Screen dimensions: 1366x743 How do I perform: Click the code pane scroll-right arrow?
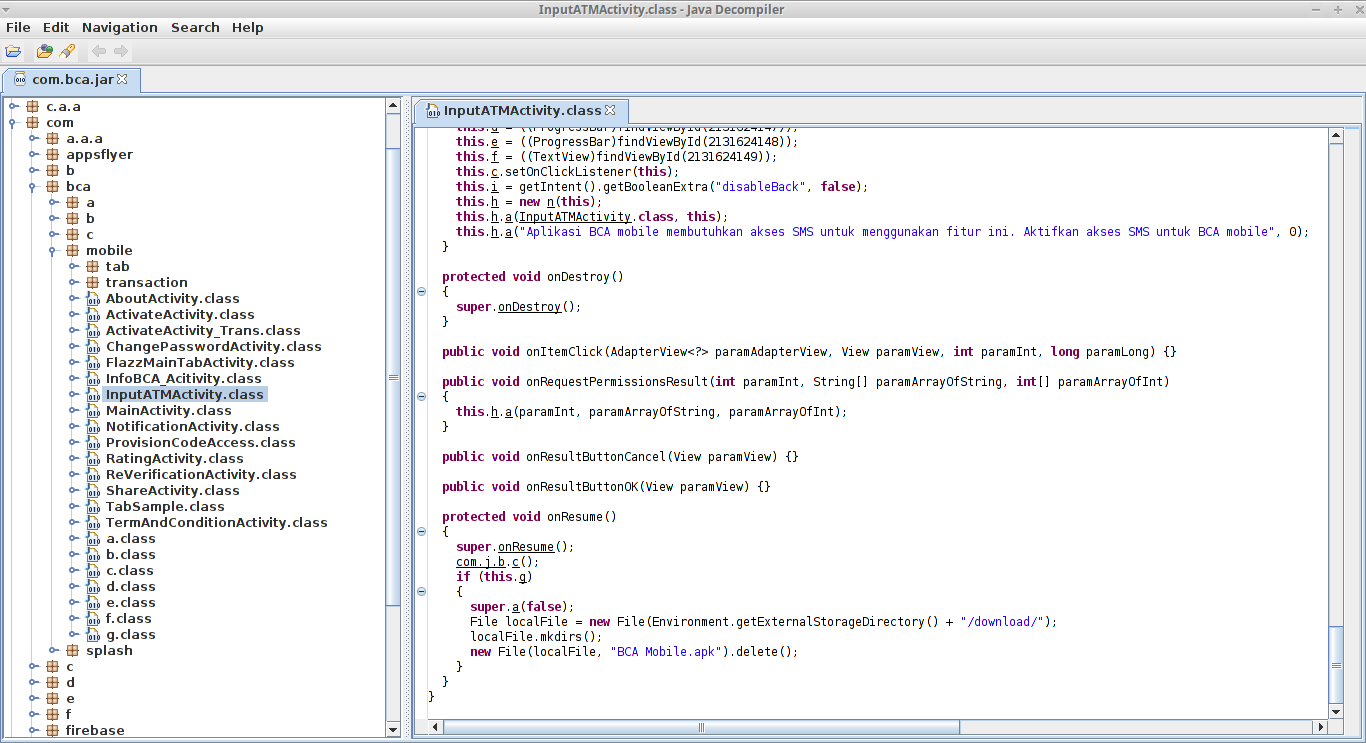(x=1319, y=727)
